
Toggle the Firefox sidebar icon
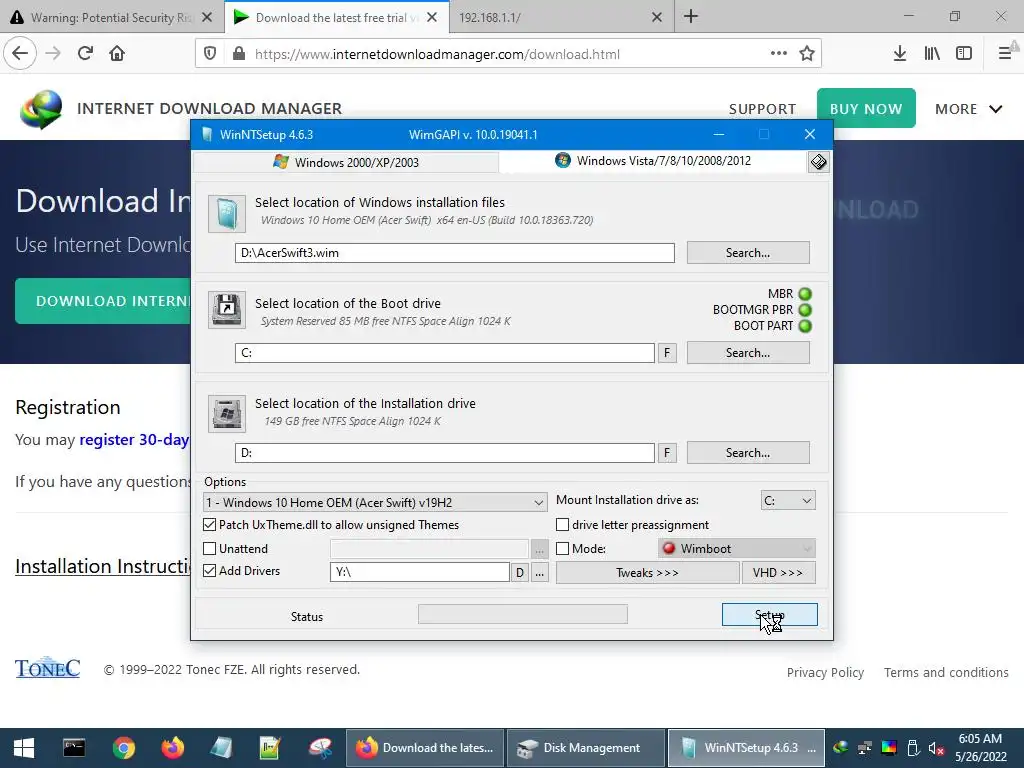pyautogui.click(x=964, y=54)
